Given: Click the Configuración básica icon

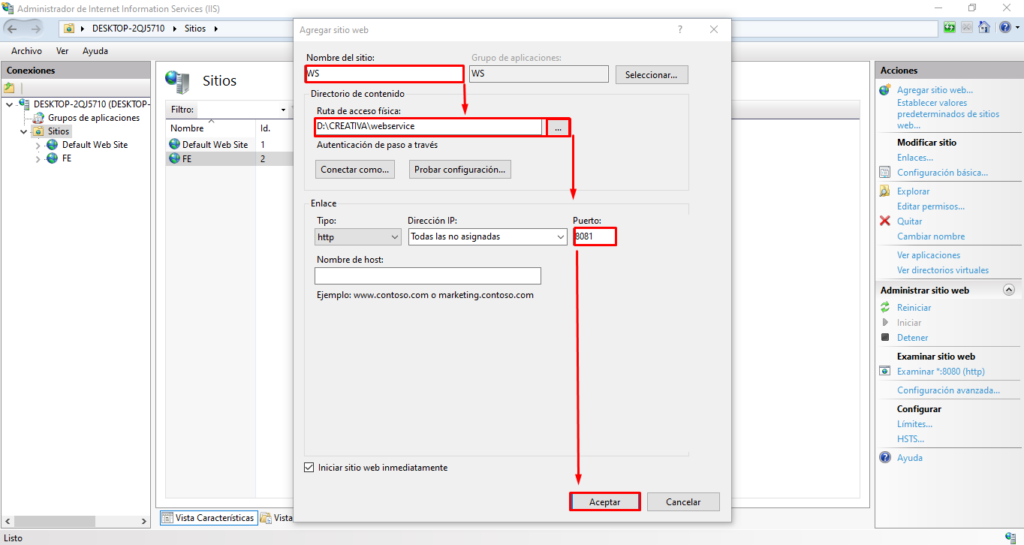Looking at the screenshot, I should coord(885,172).
